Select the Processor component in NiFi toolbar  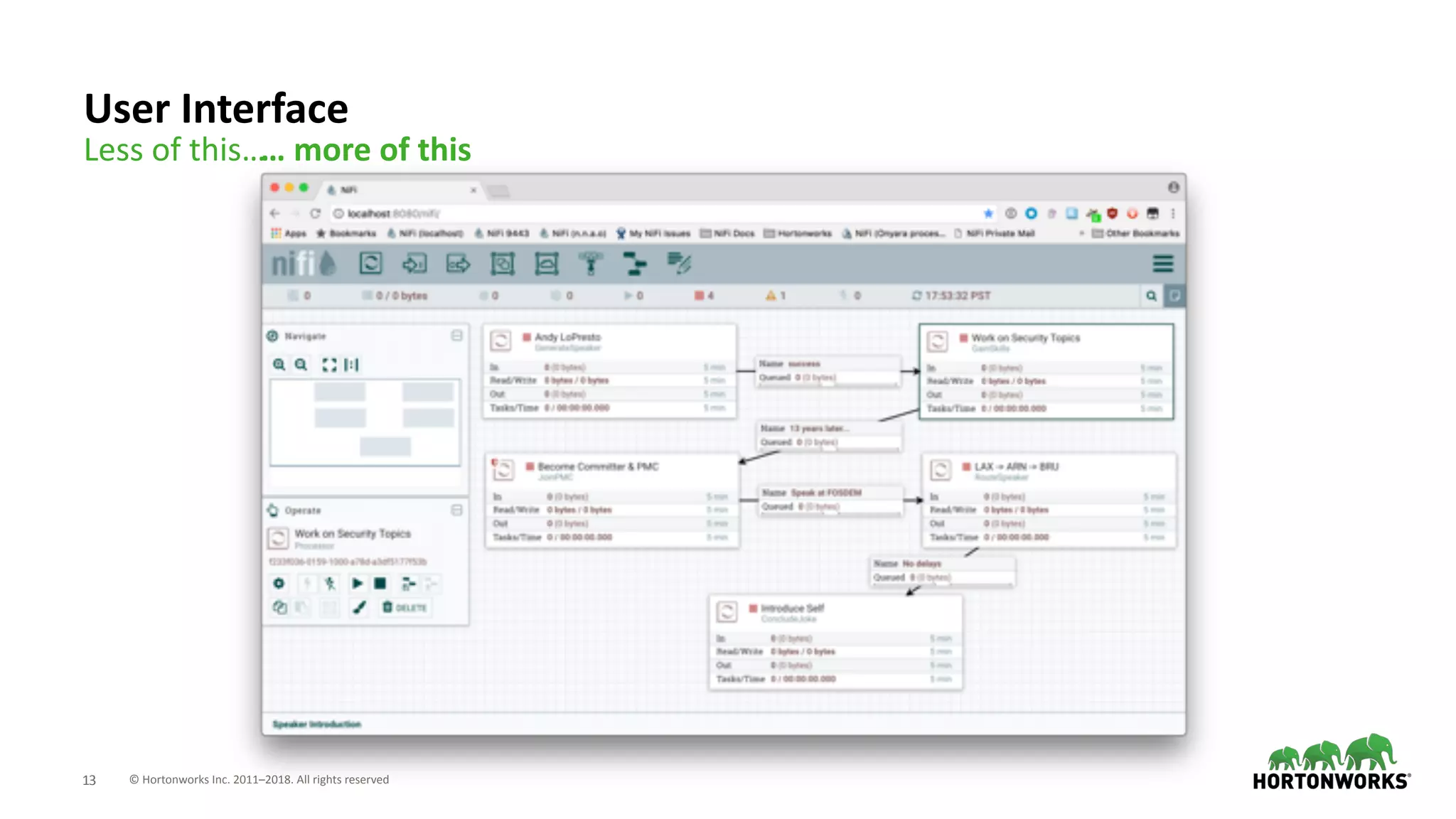[370, 264]
